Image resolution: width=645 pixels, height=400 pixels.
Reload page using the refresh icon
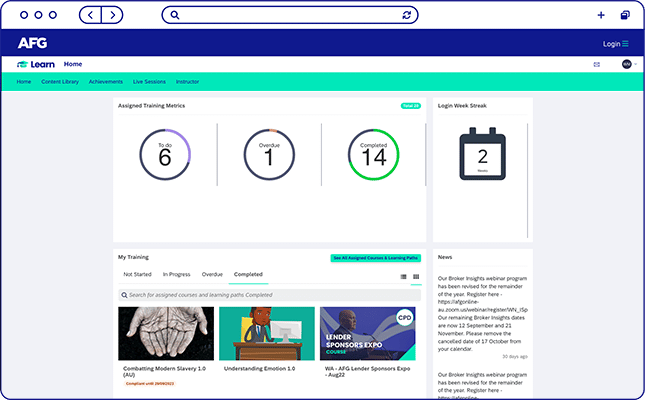click(406, 15)
